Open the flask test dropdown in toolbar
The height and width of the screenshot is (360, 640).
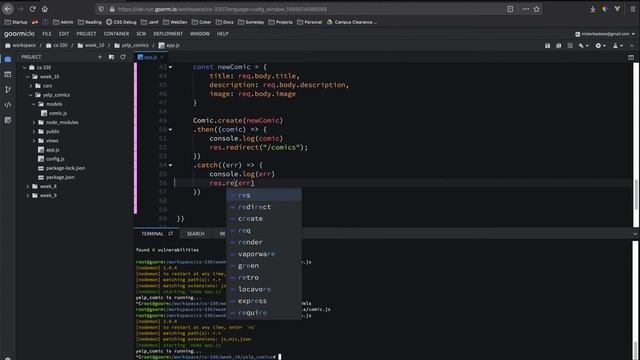click(x=618, y=46)
